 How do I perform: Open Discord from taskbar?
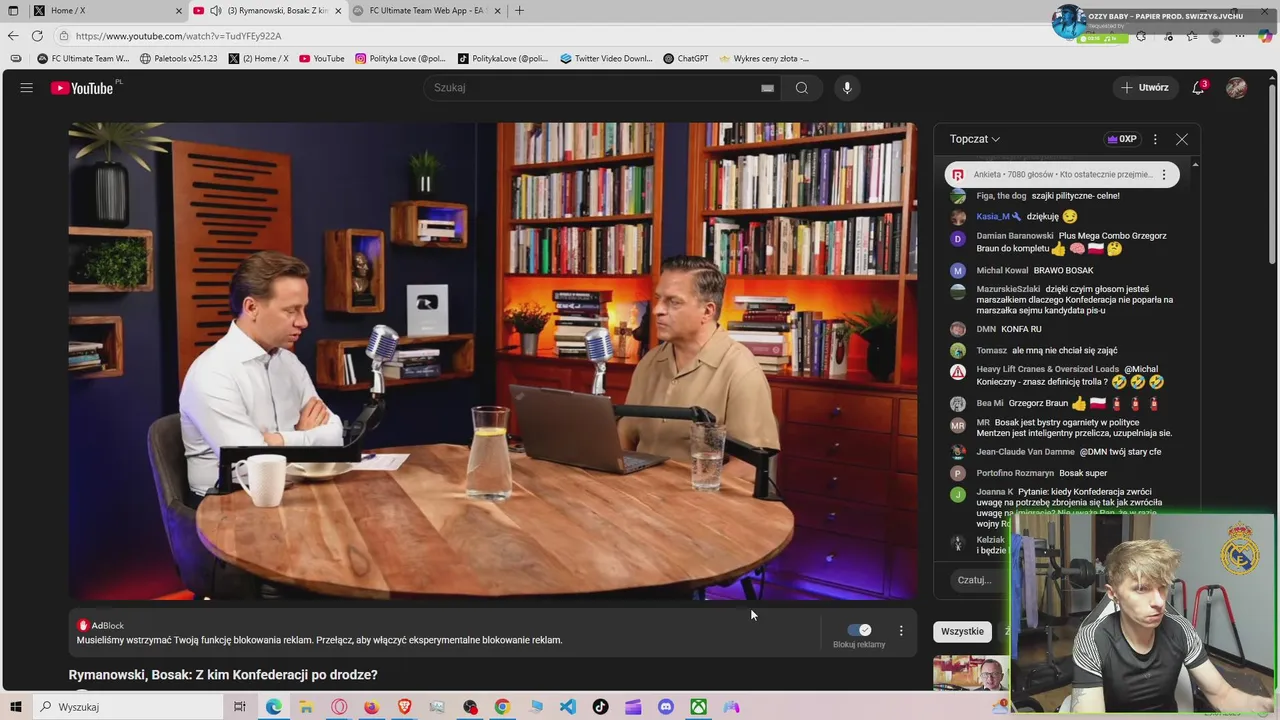point(666,707)
